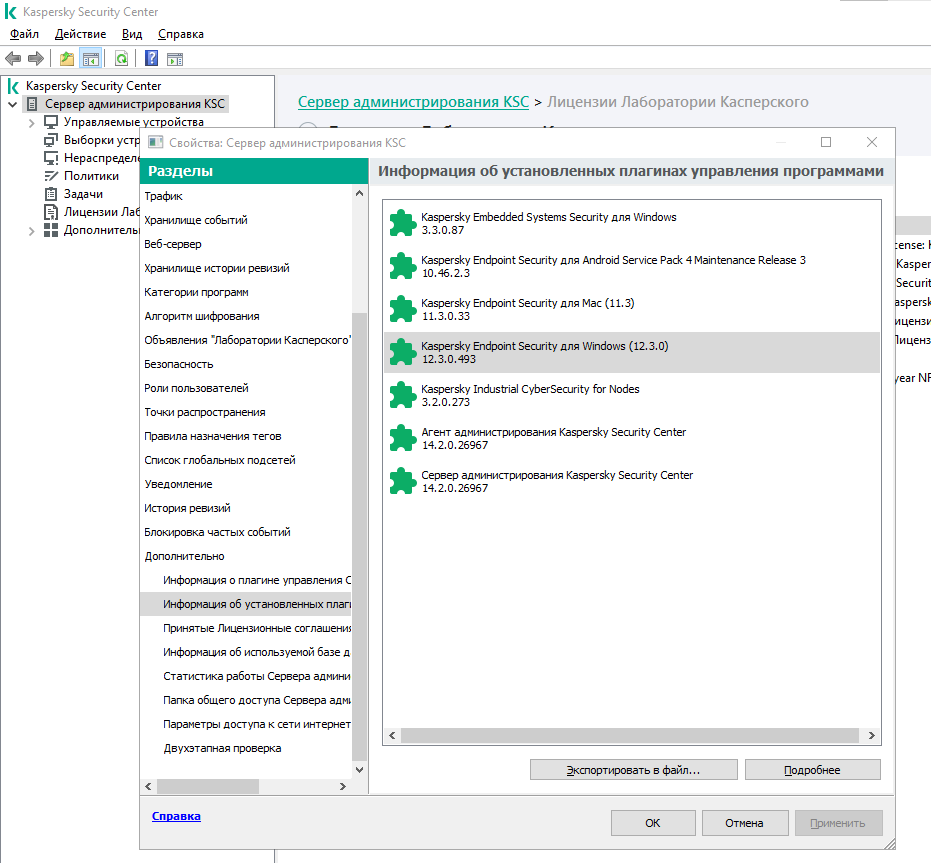The image size is (931, 863).
Task: Click the Forward arrow toolbar icon
Action: pyautogui.click(x=36, y=59)
